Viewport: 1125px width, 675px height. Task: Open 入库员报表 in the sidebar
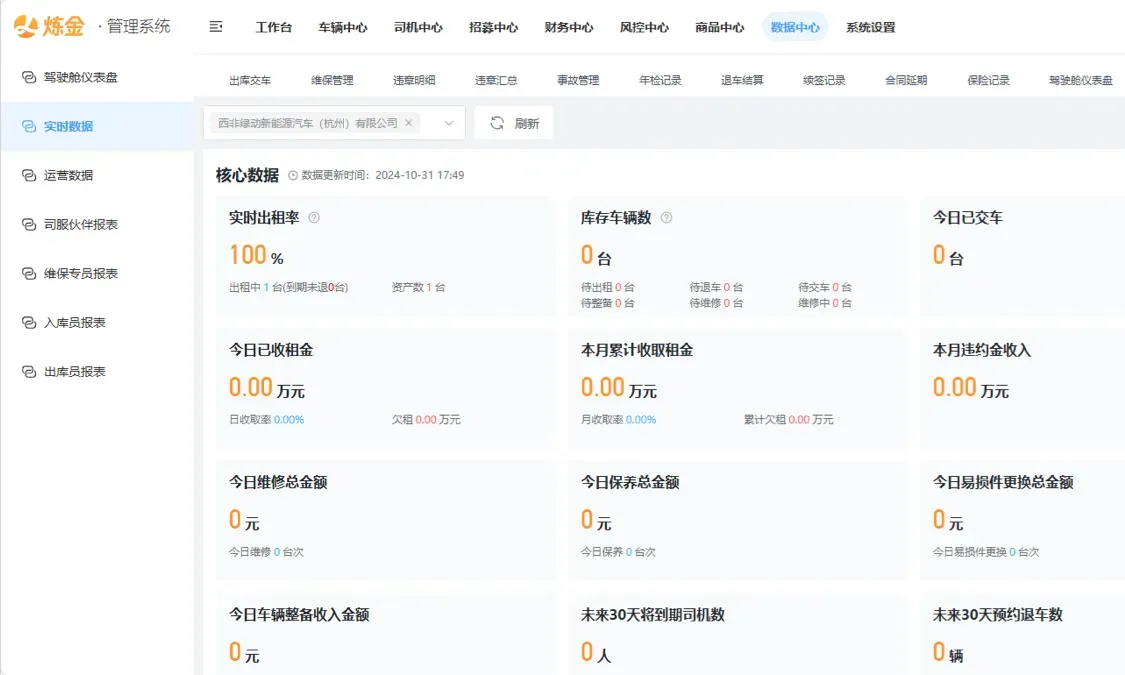click(x=74, y=322)
